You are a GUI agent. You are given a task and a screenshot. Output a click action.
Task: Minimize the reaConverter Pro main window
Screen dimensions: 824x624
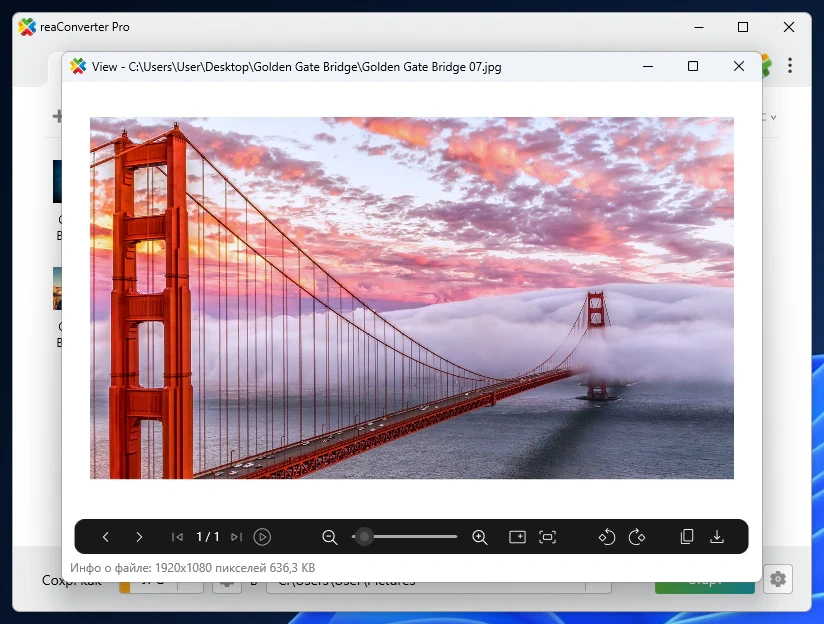[698, 27]
